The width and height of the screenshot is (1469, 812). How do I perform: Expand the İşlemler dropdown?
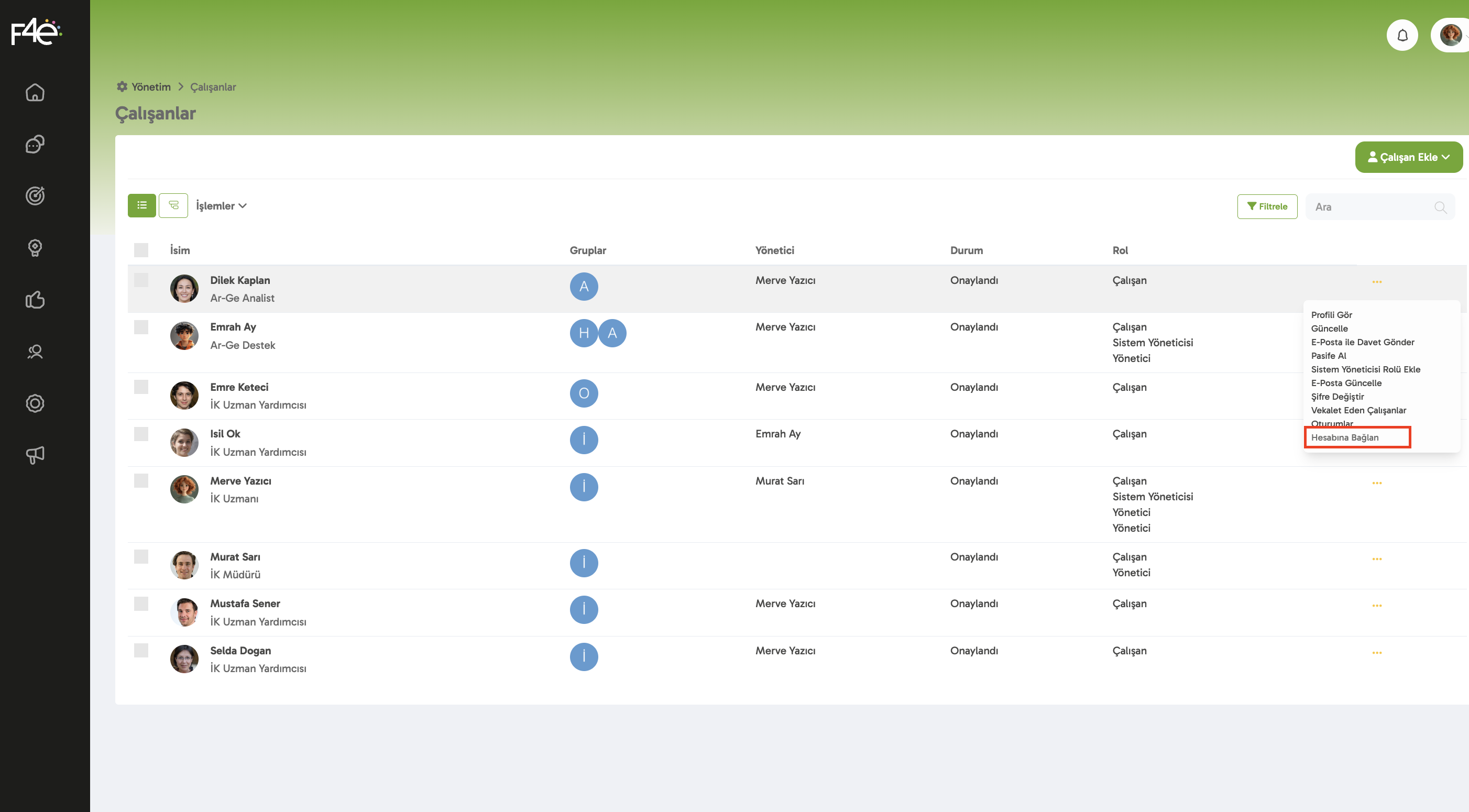click(221, 206)
